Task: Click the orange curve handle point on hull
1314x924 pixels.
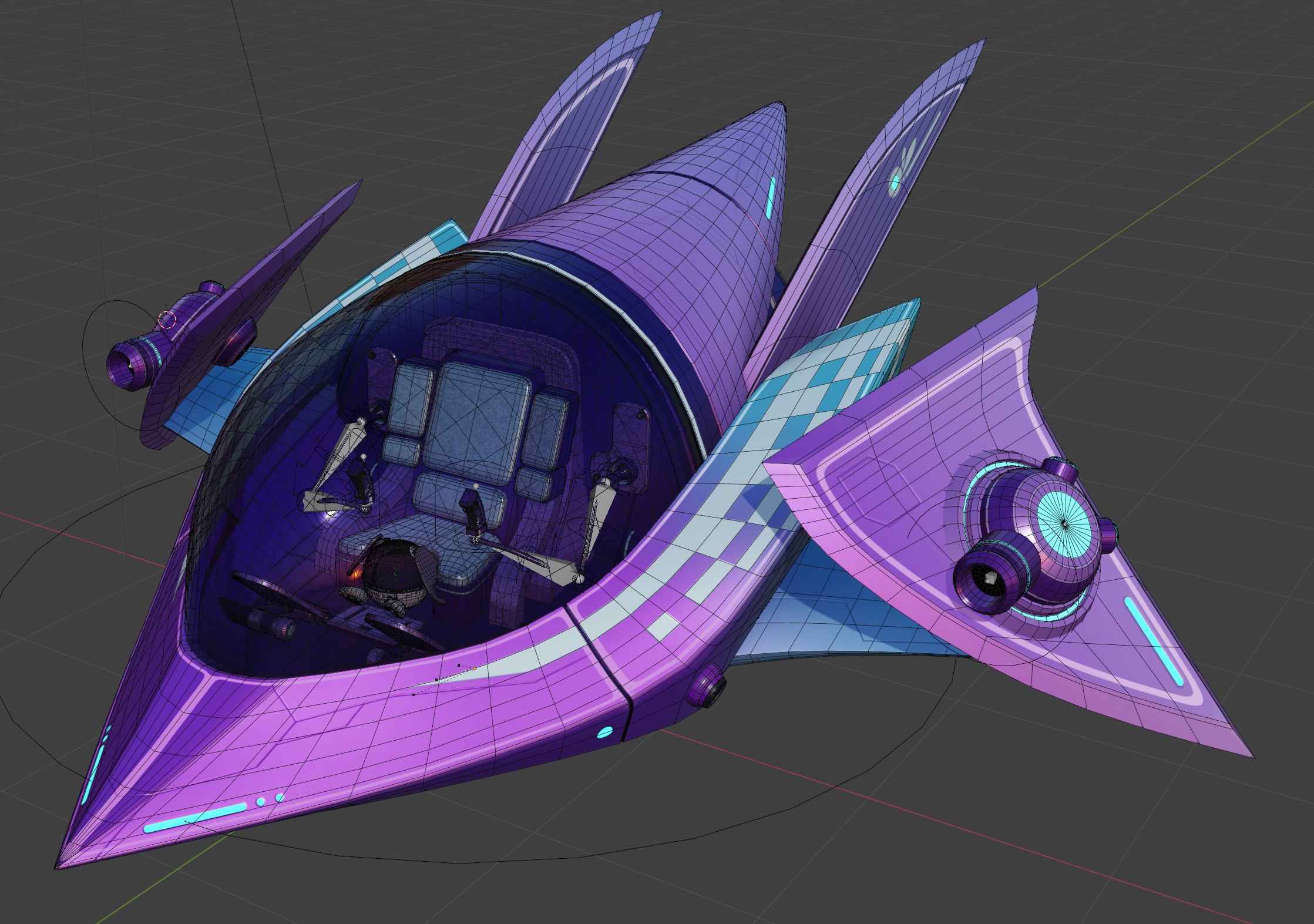Action: 474,668
